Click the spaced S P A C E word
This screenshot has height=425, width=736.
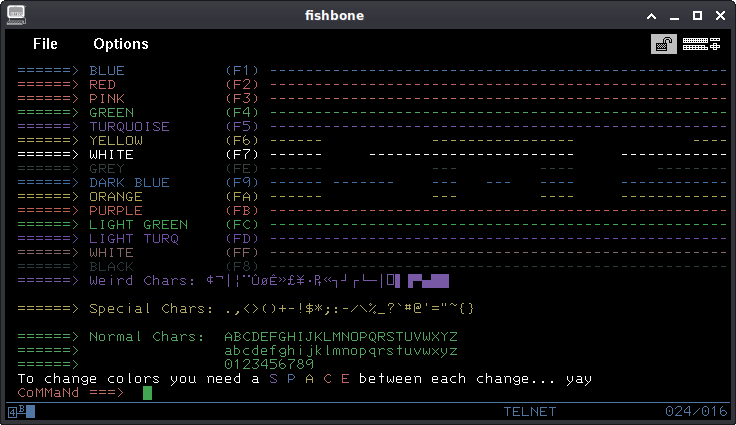click(309, 379)
